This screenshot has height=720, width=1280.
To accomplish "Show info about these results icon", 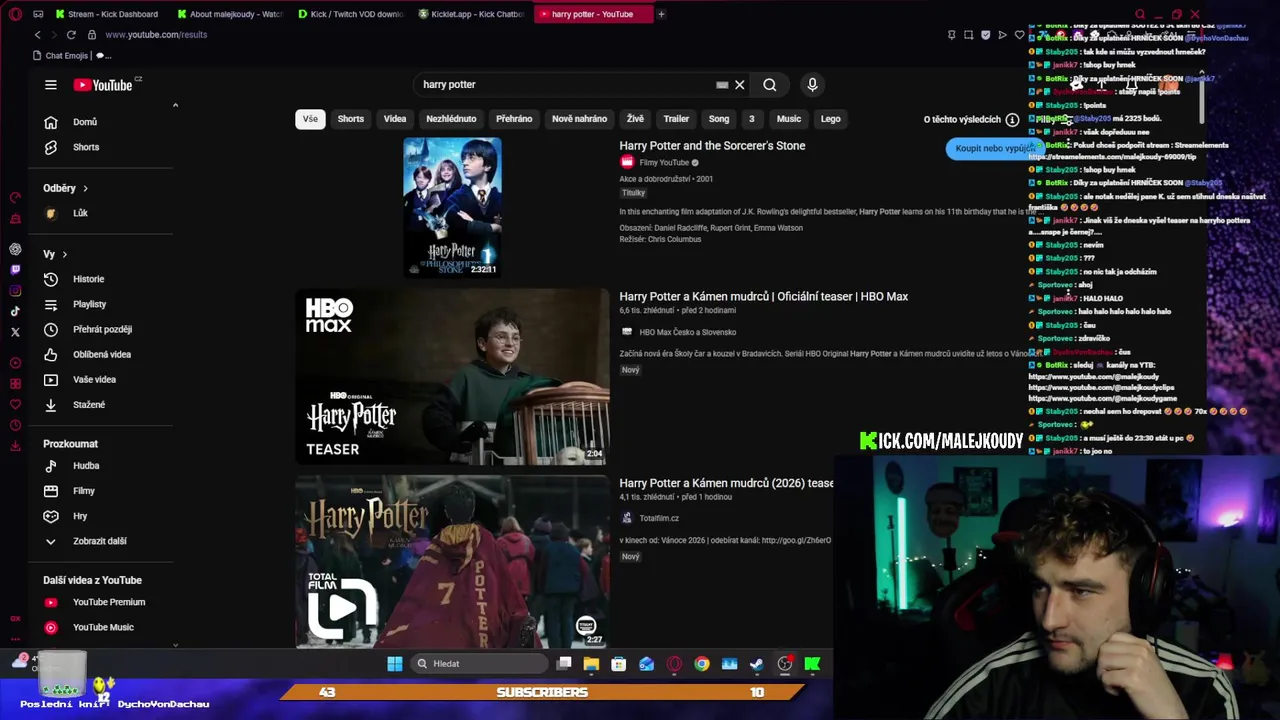I will coord(1012,119).
